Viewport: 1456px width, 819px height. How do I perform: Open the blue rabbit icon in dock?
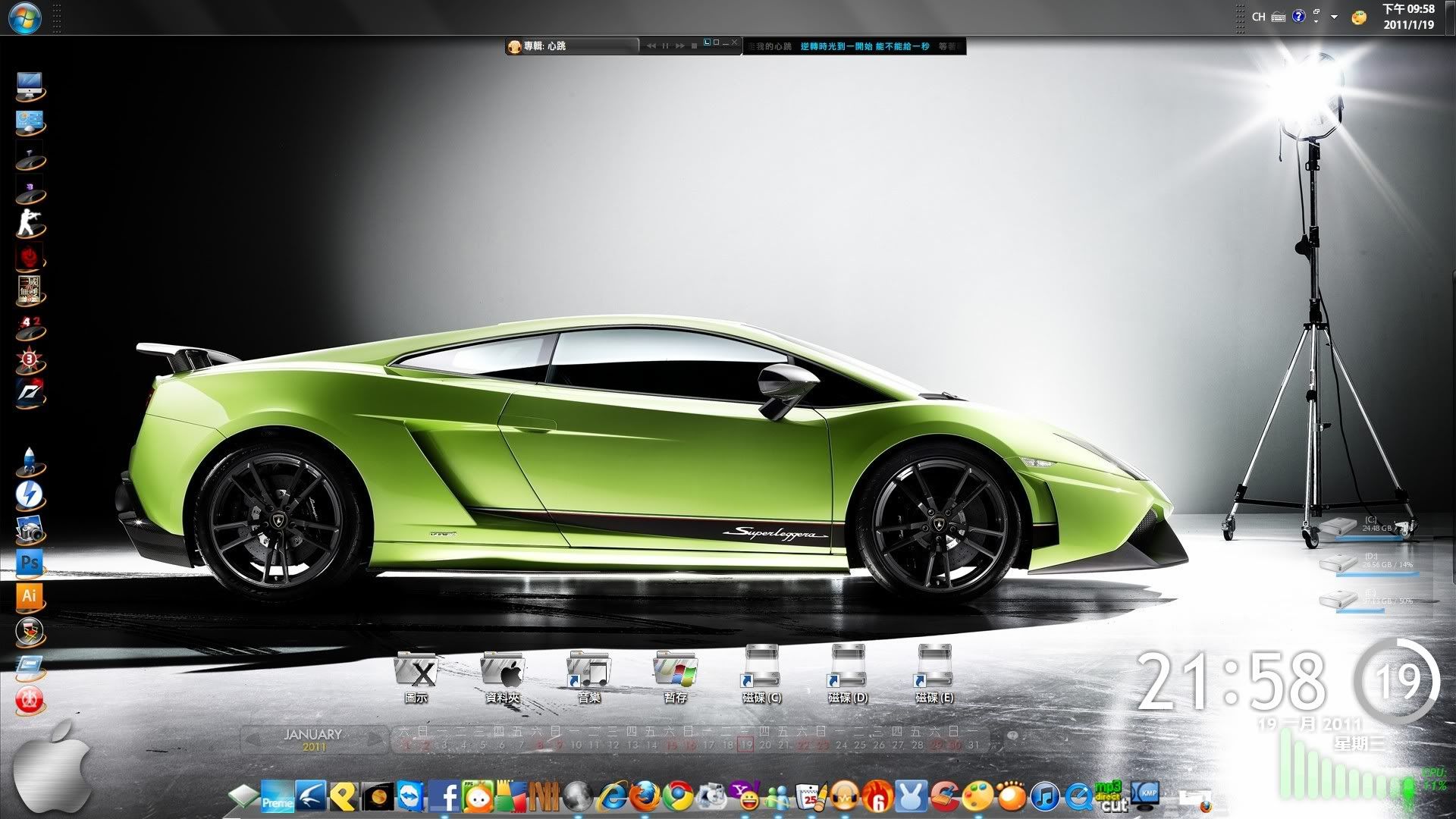[x=912, y=796]
